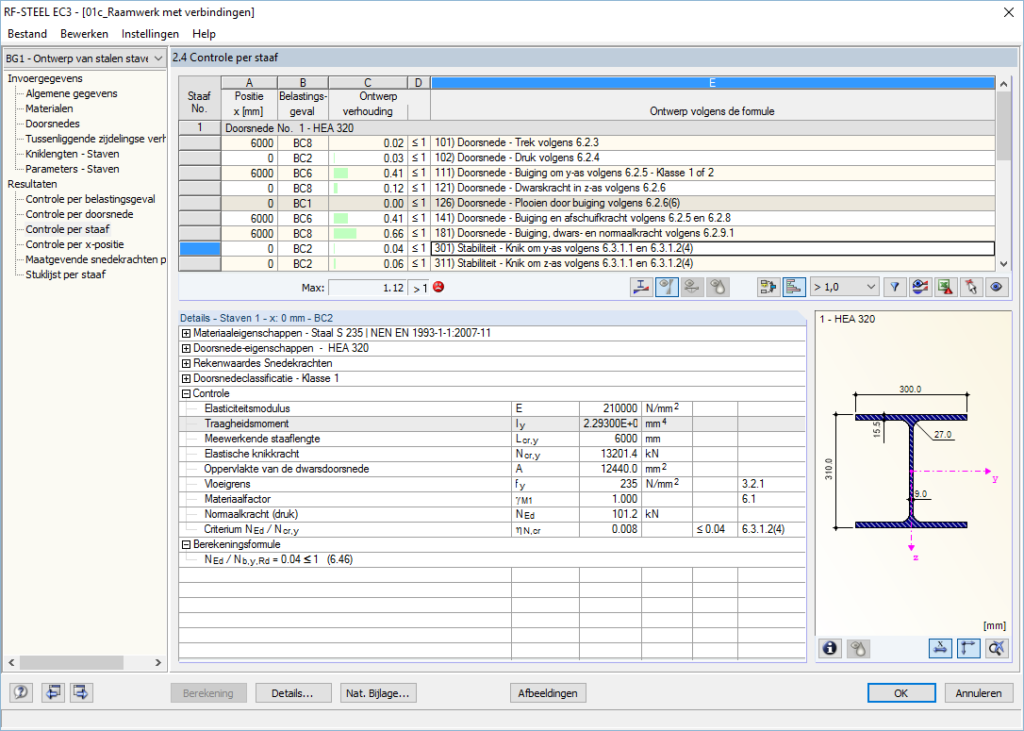Open the > 1,0 ratio filter combo box

click(x=844, y=288)
